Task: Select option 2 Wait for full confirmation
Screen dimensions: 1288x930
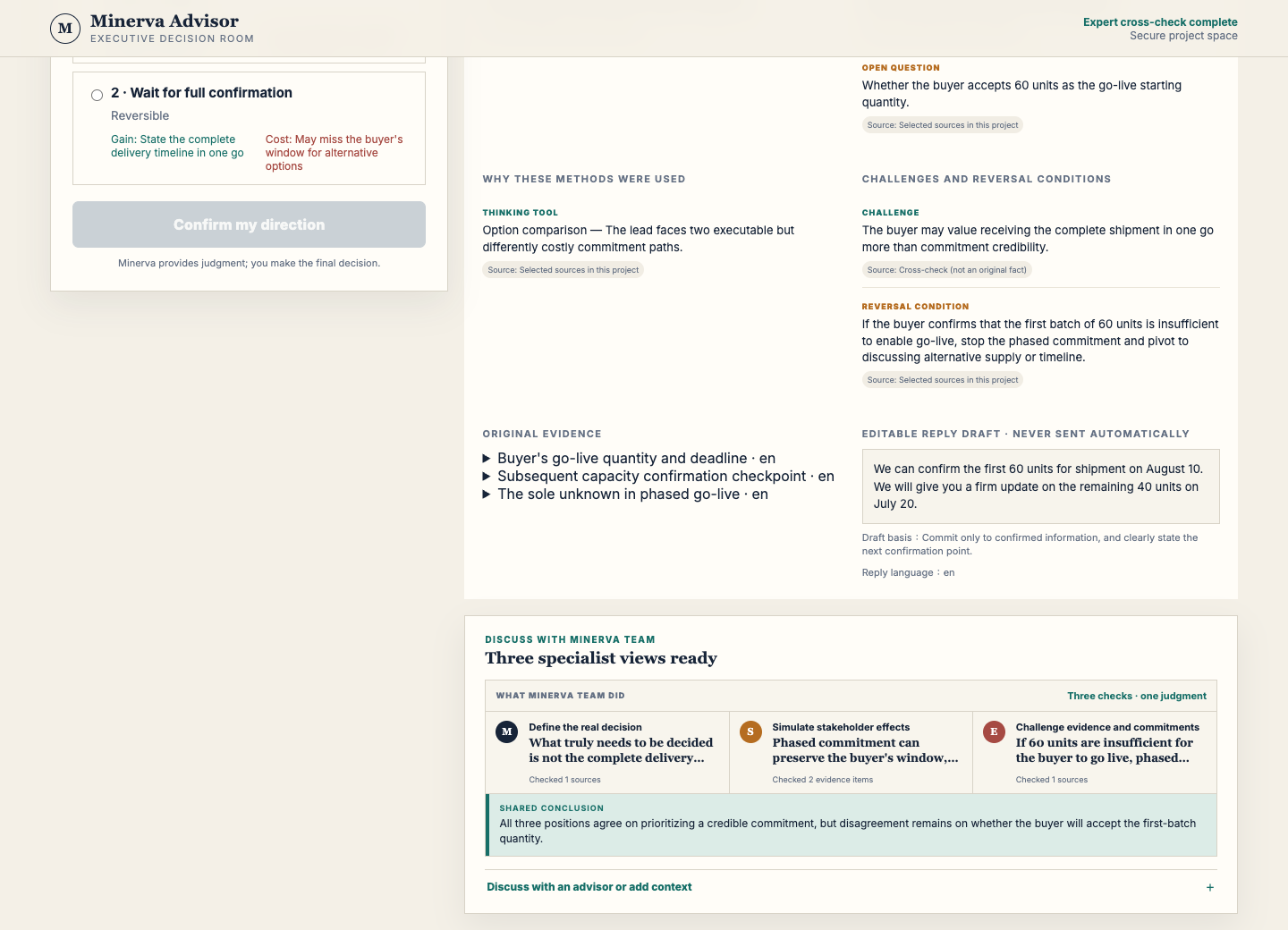Action: coord(97,95)
